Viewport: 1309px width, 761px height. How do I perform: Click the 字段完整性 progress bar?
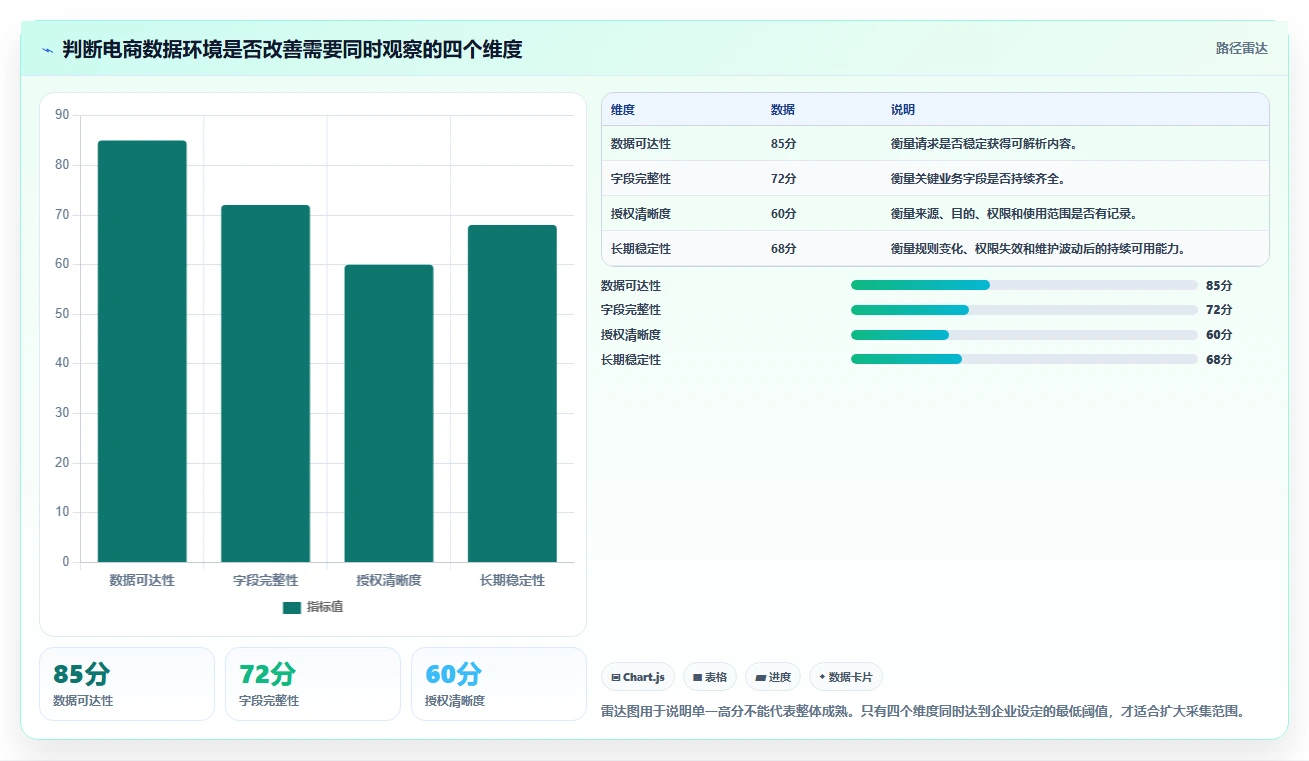[1024, 310]
